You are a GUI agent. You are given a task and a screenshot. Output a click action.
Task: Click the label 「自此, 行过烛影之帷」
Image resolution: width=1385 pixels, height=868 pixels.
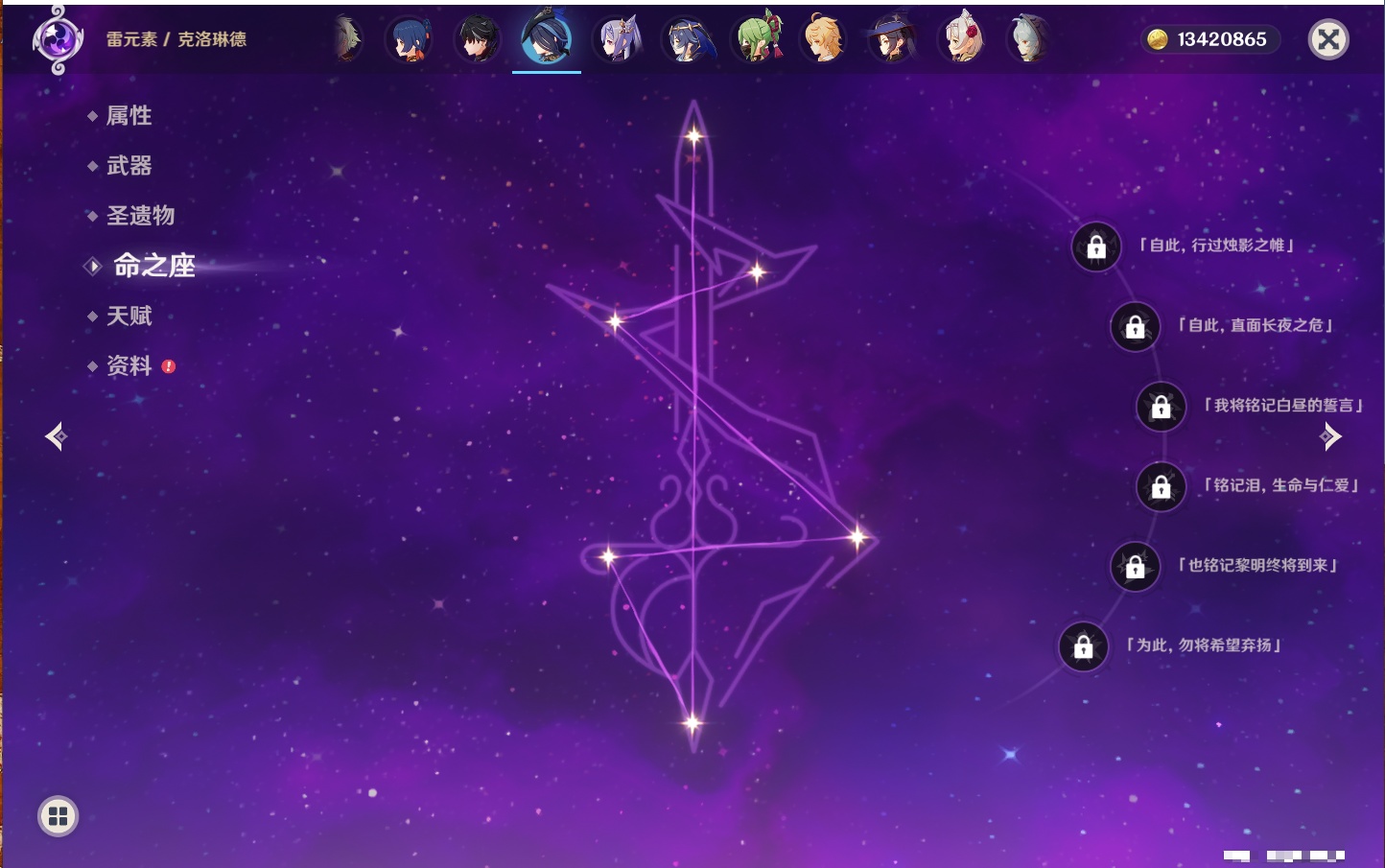pyautogui.click(x=1216, y=246)
